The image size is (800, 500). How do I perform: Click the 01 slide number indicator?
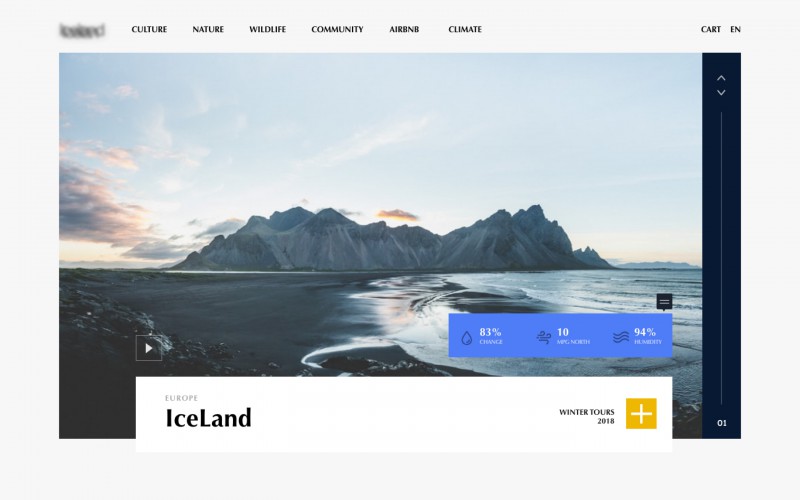(x=722, y=423)
